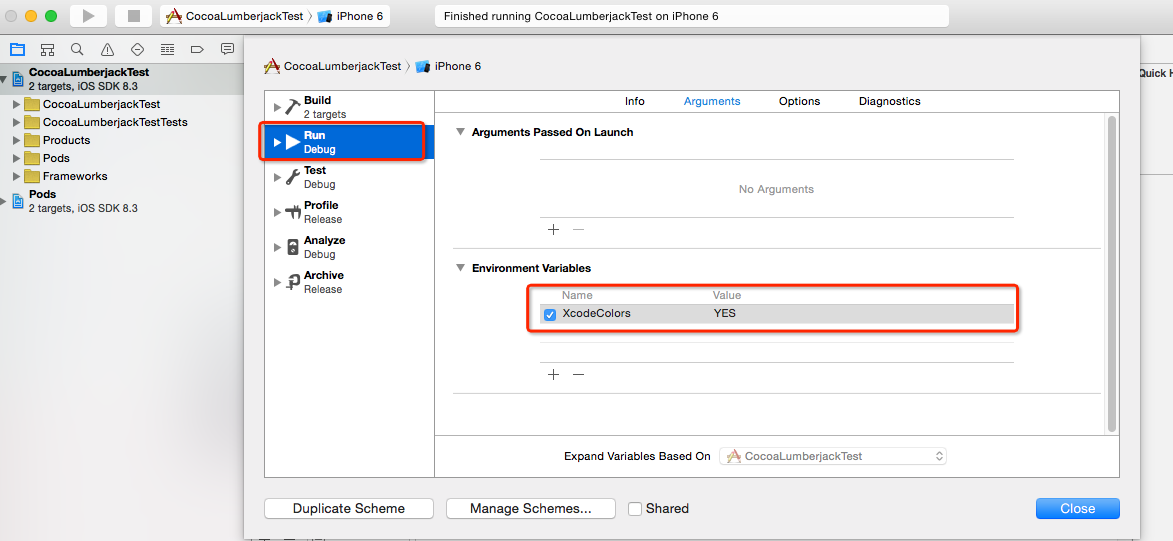Open the Project navigator folder icon
Viewport: 1173px width, 541px height.
tap(17, 49)
